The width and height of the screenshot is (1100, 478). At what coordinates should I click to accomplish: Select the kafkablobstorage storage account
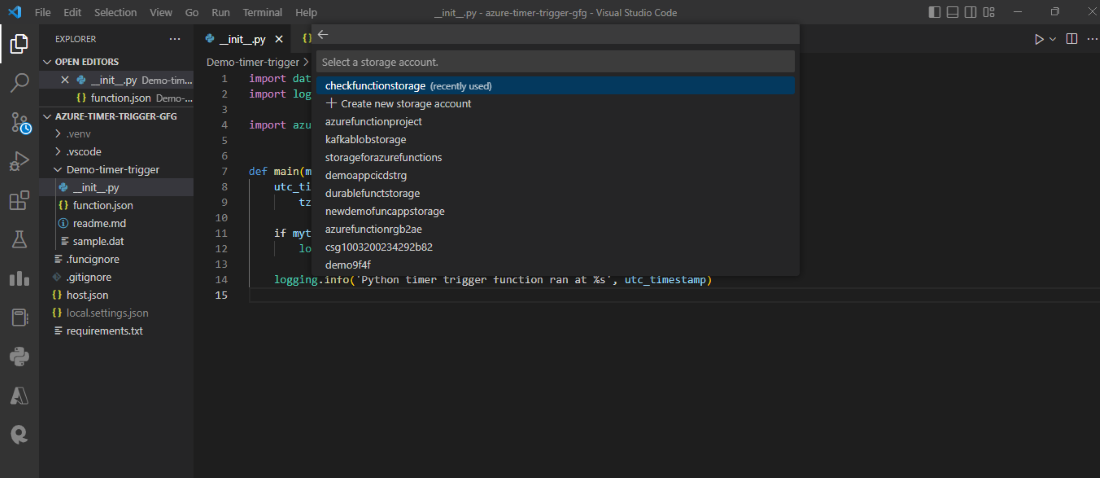(555, 140)
